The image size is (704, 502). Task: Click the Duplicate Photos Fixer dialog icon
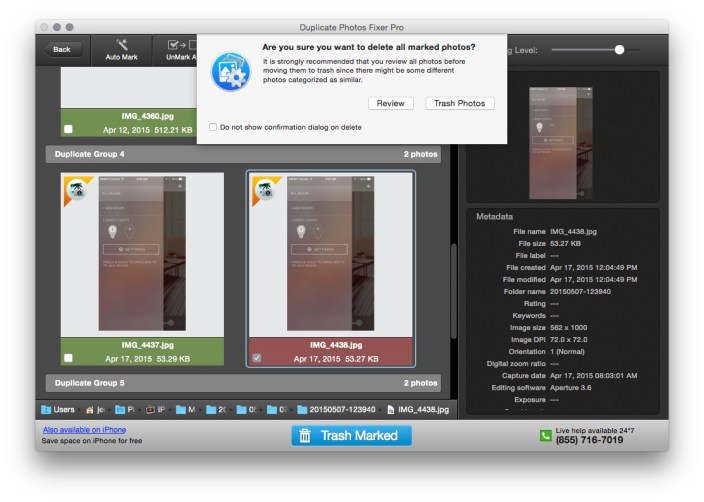click(230, 72)
